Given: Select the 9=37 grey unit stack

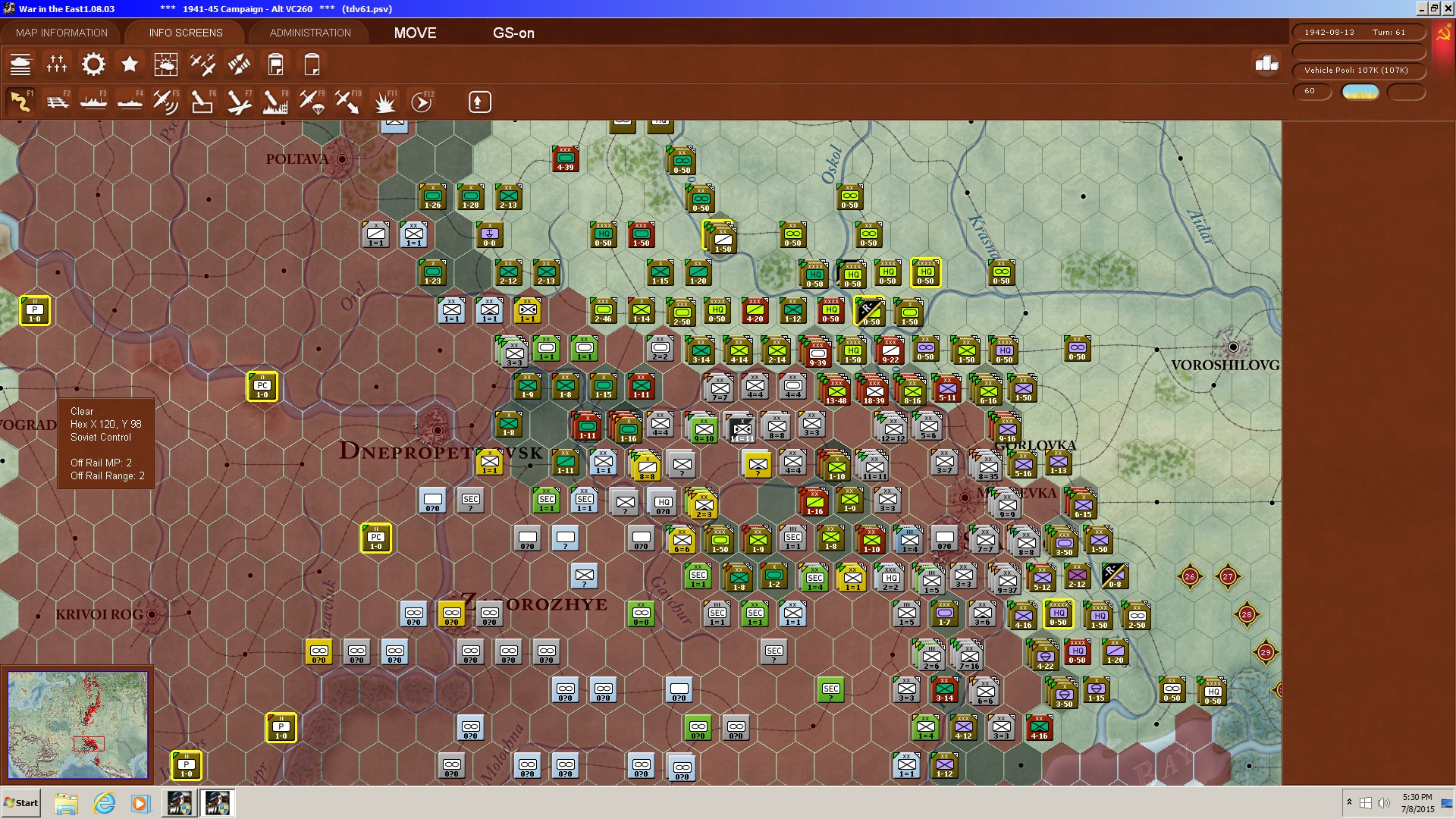Looking at the screenshot, I should (x=1006, y=580).
